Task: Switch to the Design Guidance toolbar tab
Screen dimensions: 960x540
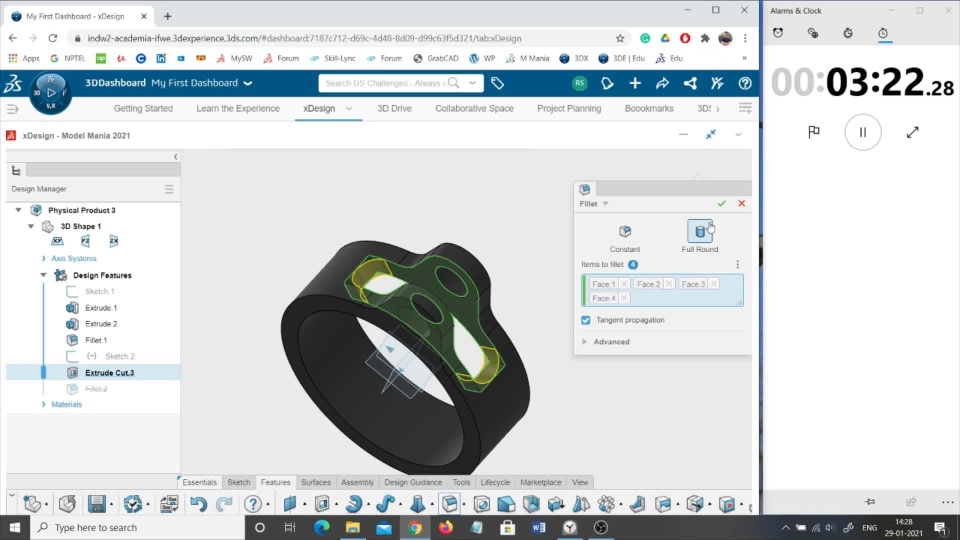Action: pos(413,482)
